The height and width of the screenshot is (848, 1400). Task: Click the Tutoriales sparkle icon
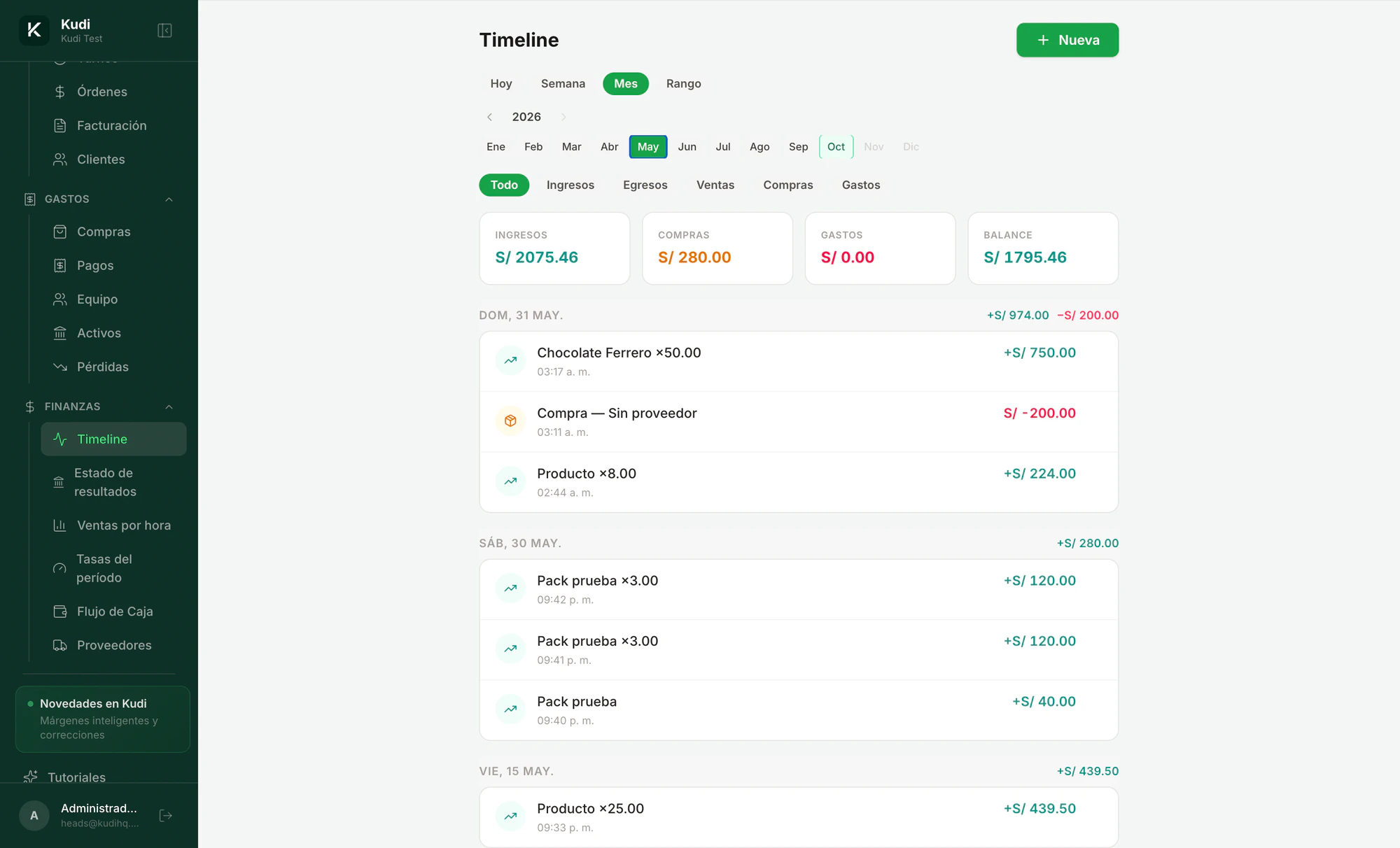pyautogui.click(x=31, y=777)
